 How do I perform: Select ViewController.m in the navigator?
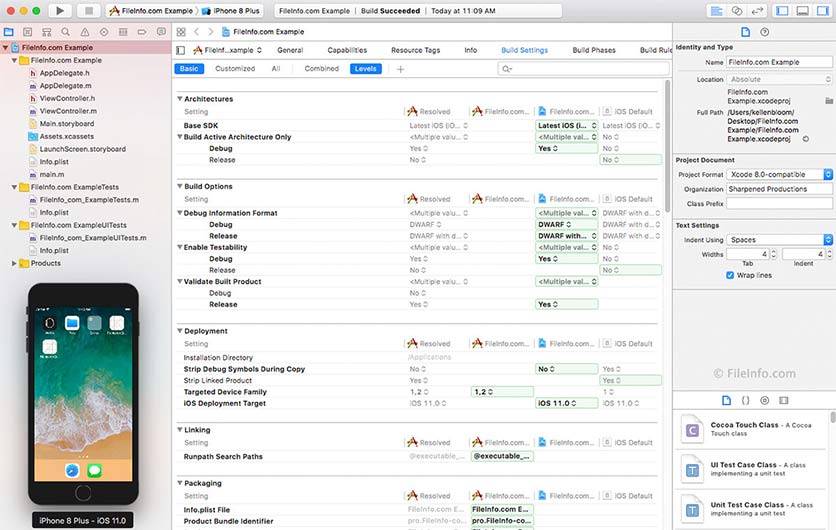point(66,111)
